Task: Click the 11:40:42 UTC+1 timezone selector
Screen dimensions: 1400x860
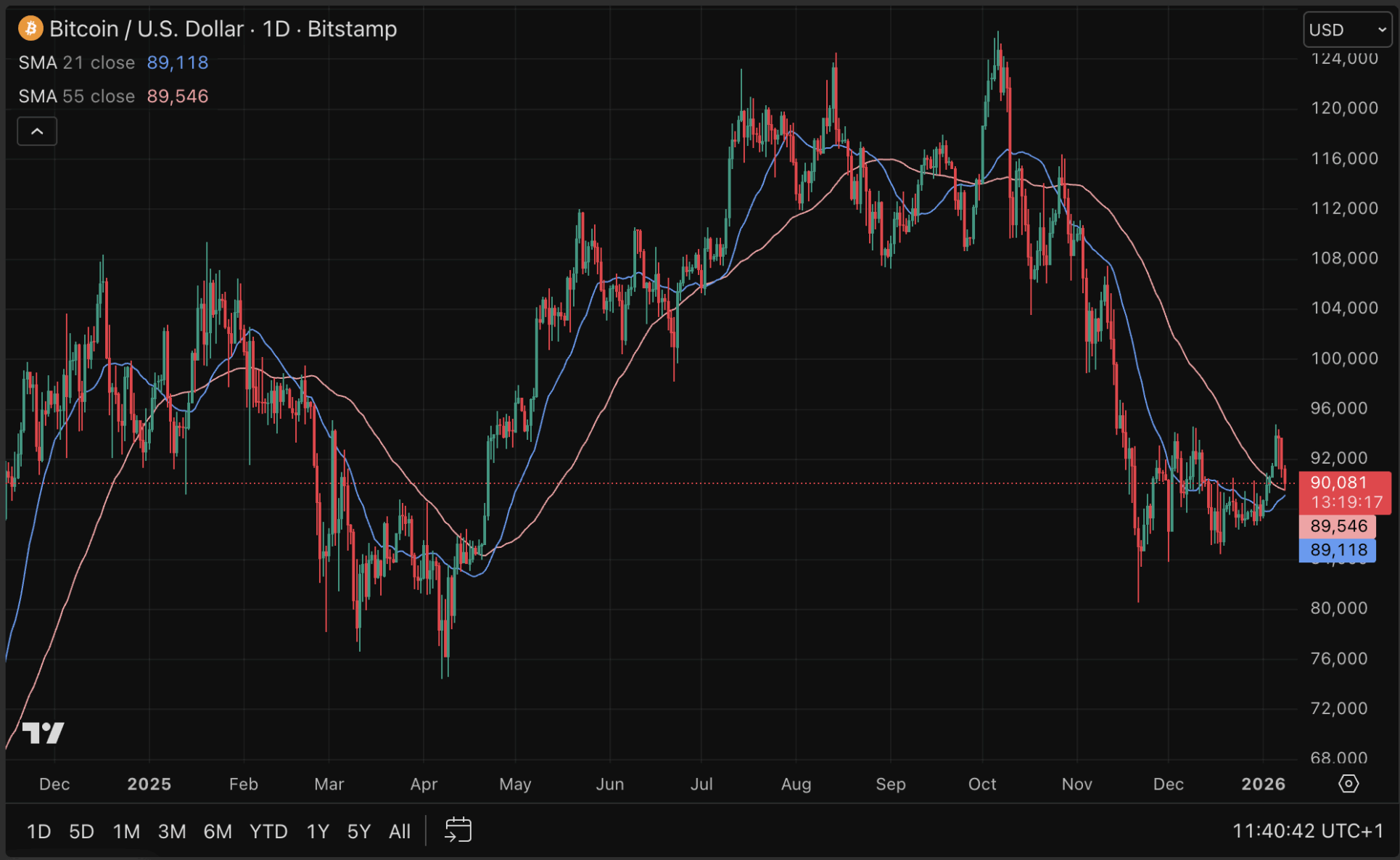Action: pyautogui.click(x=1307, y=830)
